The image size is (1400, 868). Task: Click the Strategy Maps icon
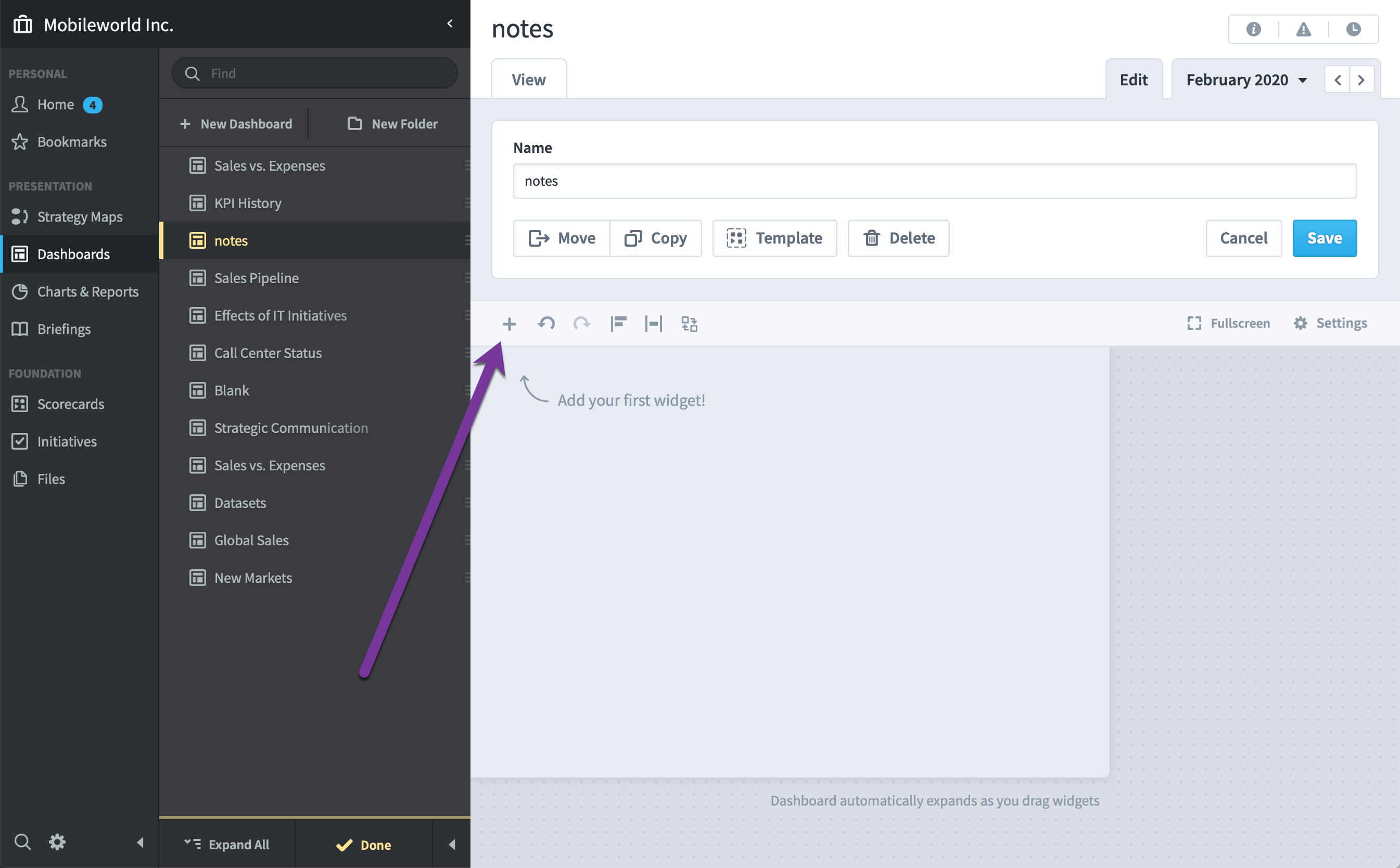tap(20, 216)
